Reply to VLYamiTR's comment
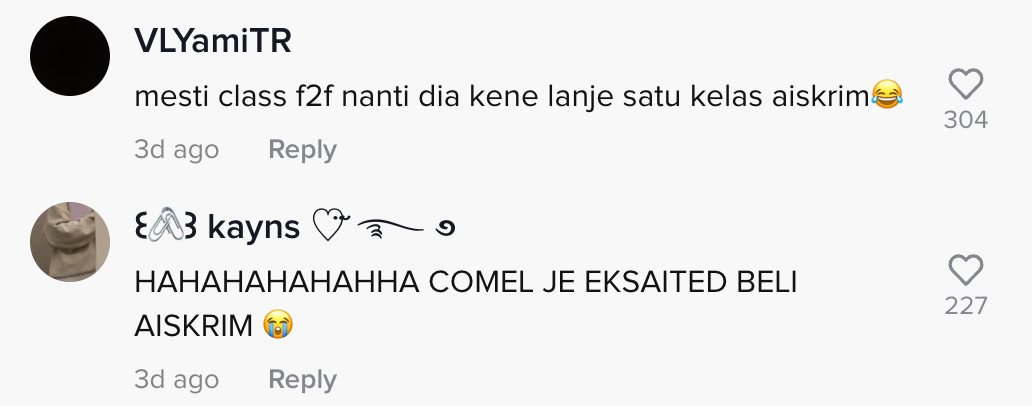The image size is (1032, 406). coord(302,149)
